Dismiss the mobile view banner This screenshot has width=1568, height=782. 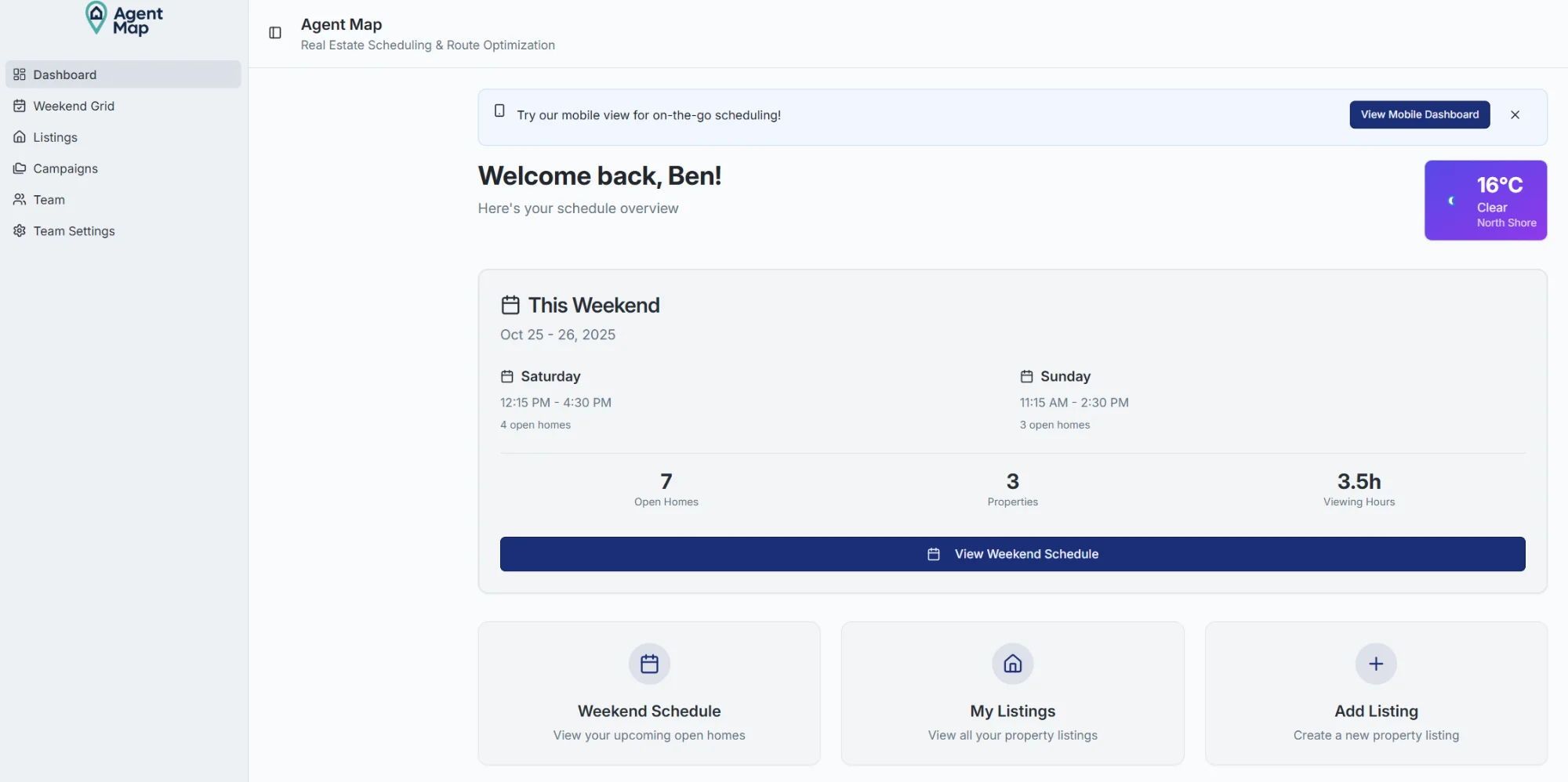coord(1515,115)
